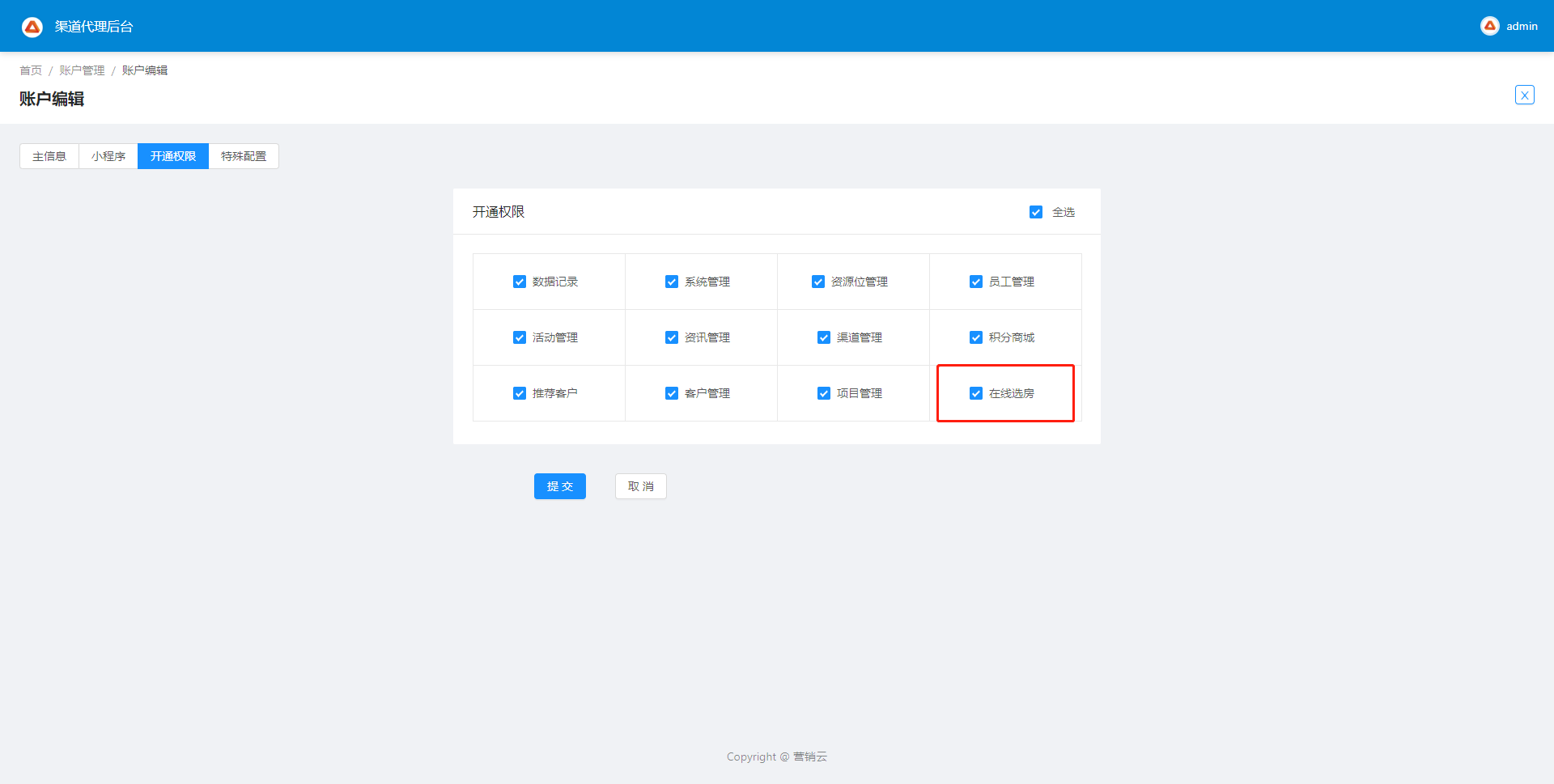This screenshot has height=784, width=1554.
Task: Click the admin avatar icon
Action: 1490,26
